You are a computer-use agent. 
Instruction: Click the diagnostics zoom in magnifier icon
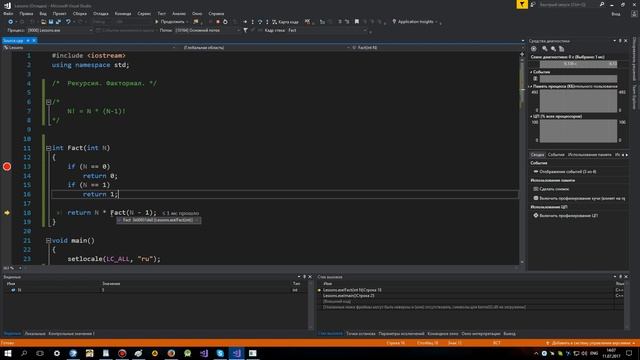point(545,49)
